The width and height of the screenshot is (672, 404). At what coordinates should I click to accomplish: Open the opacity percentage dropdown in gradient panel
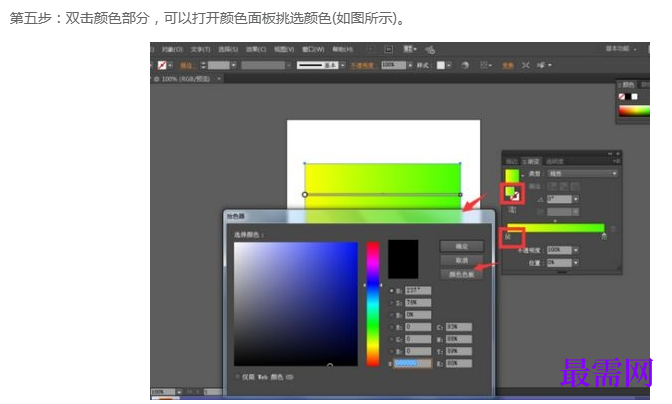click(x=577, y=250)
